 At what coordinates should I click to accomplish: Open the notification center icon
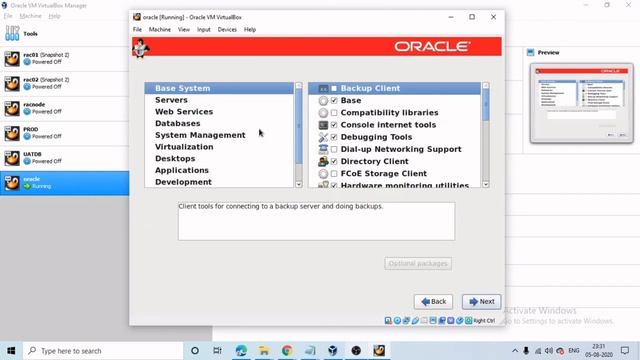point(625,351)
